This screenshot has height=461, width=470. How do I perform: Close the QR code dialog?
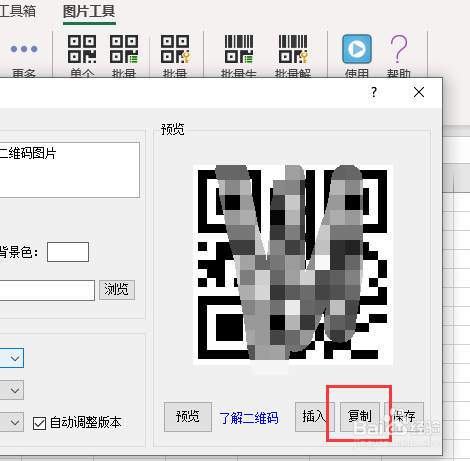click(x=419, y=92)
